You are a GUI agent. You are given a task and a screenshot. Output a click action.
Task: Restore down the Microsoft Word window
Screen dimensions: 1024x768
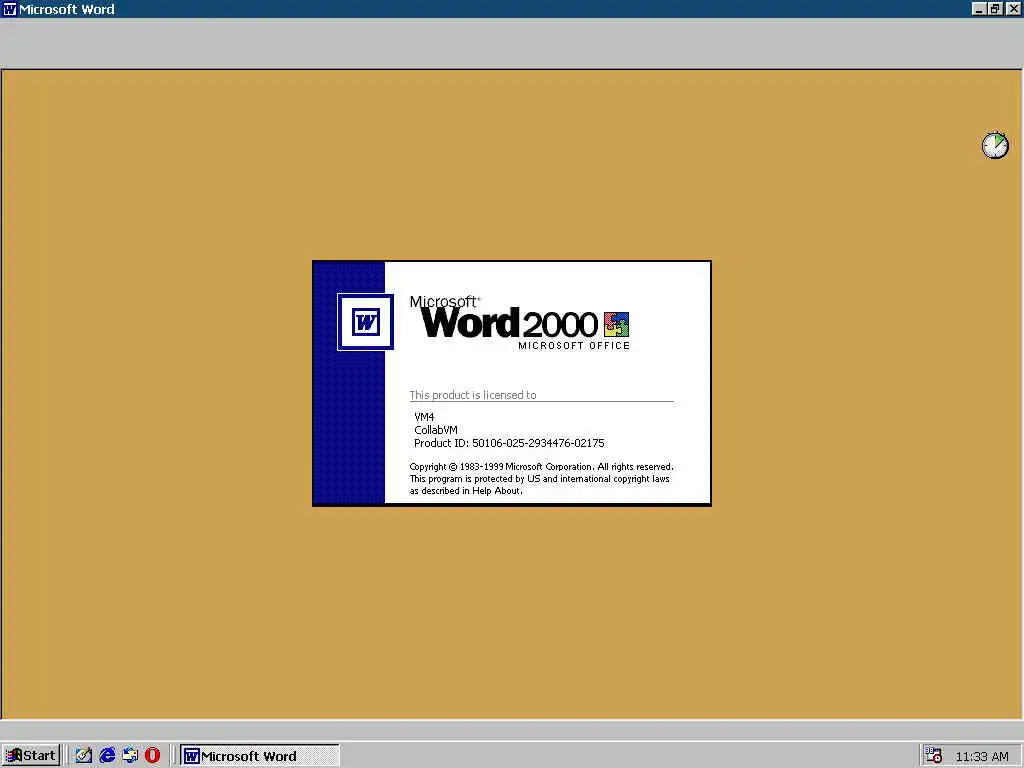pyautogui.click(x=995, y=9)
